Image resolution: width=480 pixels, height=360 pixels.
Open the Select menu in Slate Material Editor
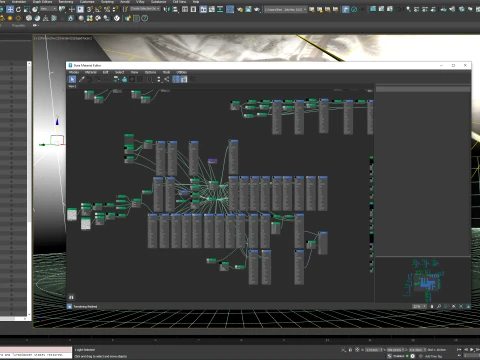tap(119, 72)
